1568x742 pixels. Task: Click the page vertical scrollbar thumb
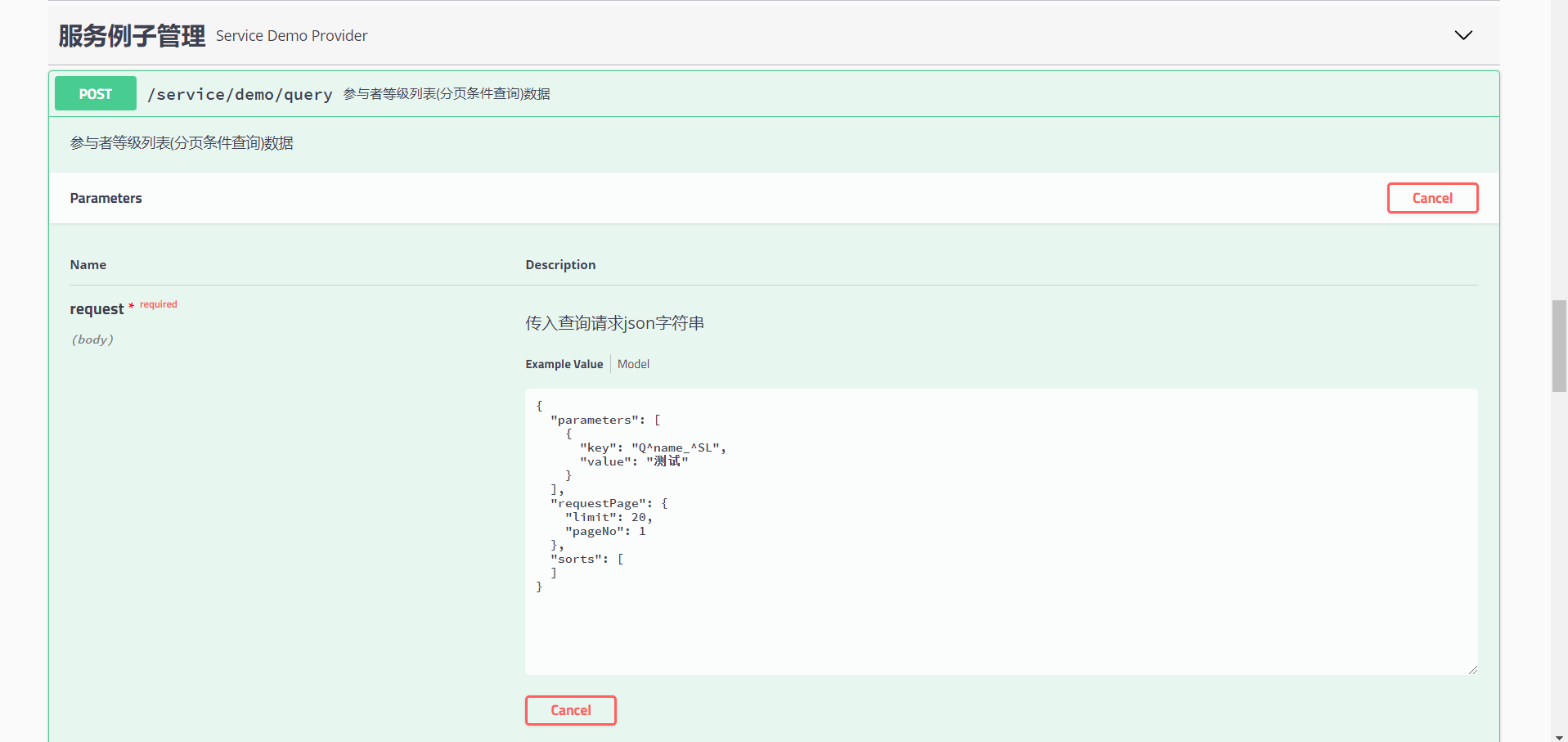pos(1559,345)
